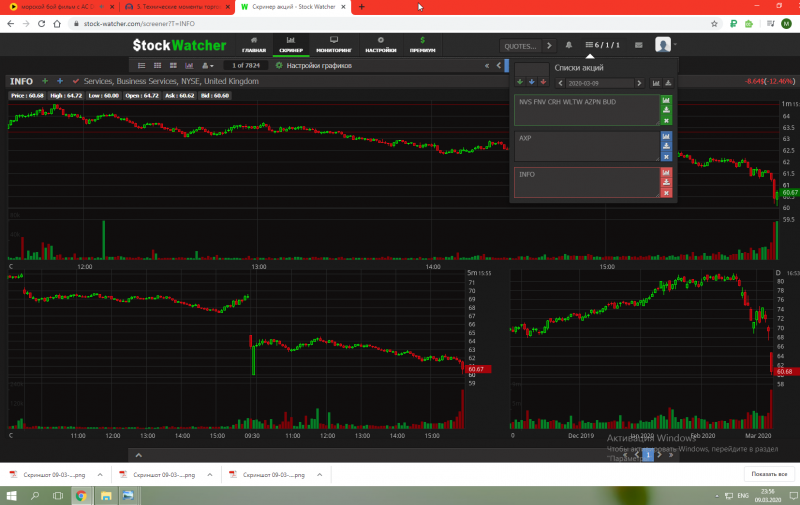Open Windows Start menu
The width and height of the screenshot is (800, 505).
[x=11, y=495]
